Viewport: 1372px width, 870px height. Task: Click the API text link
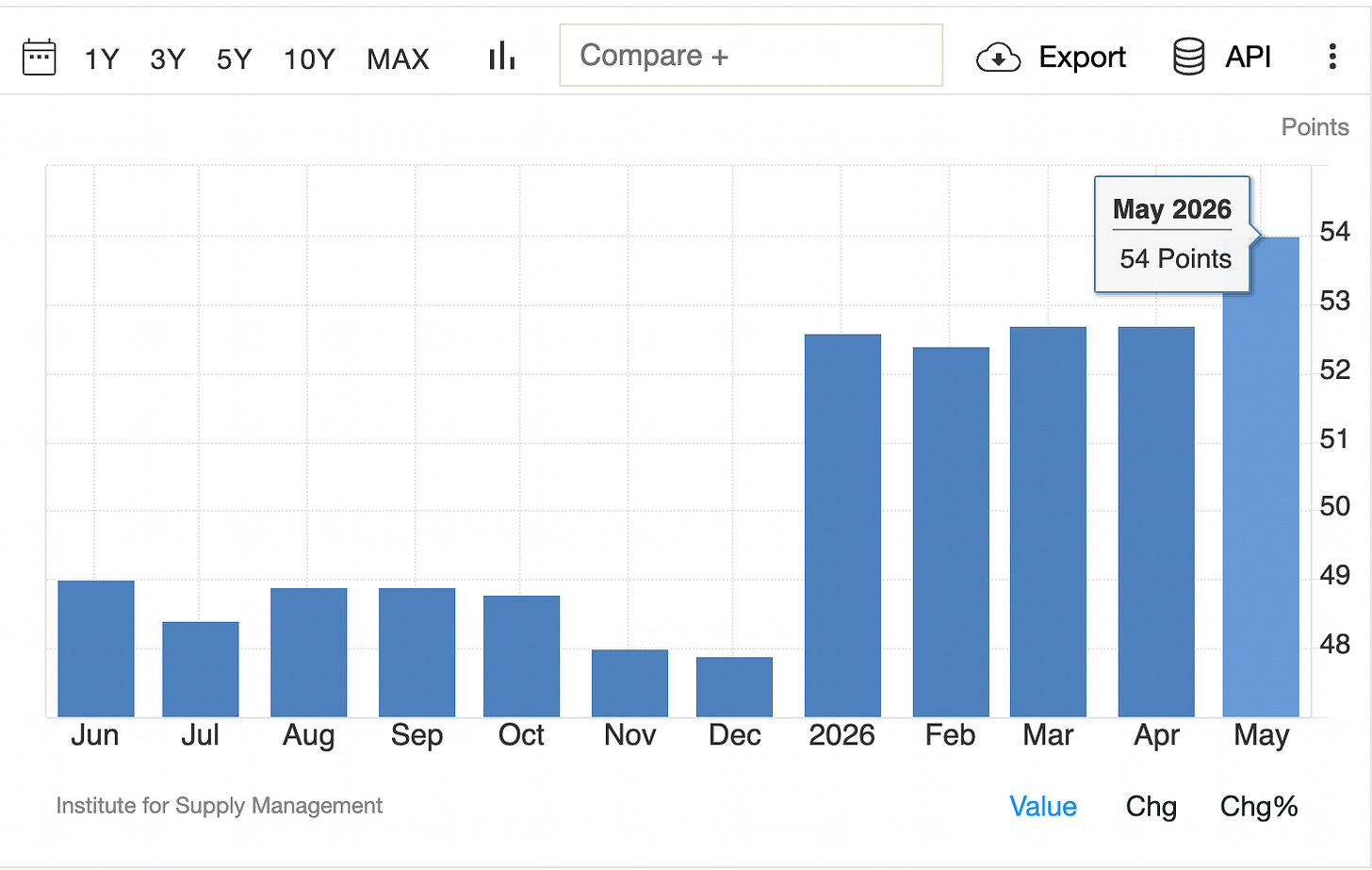tap(1249, 57)
